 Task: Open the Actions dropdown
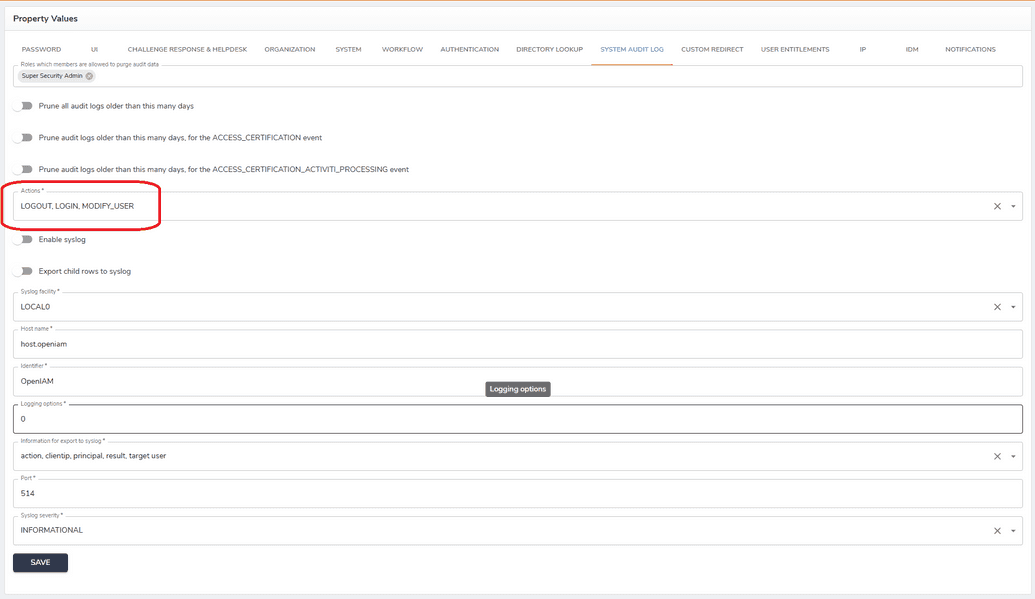coord(1014,206)
